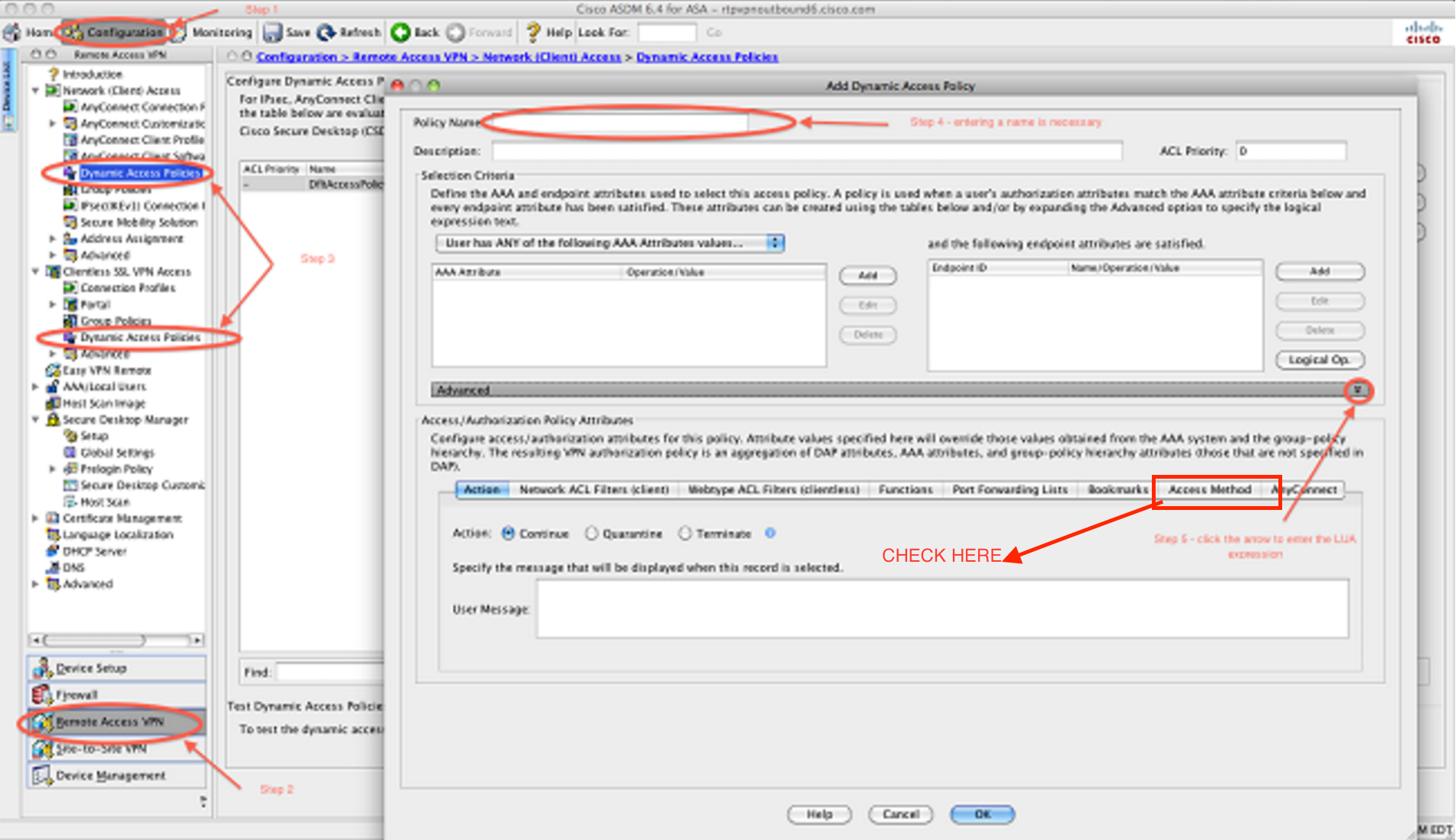Open Remote Access VPN panel button
This screenshot has width=1456, height=840.
pos(117,722)
